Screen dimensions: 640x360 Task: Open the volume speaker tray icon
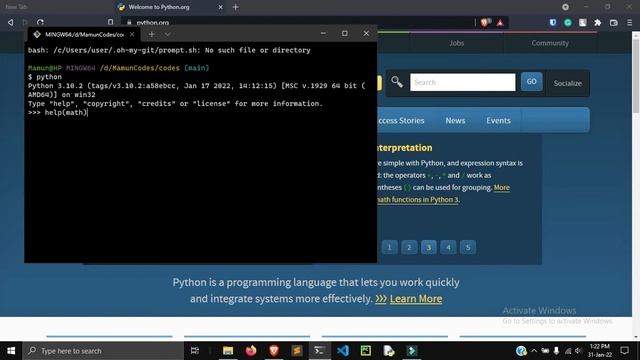(578, 351)
